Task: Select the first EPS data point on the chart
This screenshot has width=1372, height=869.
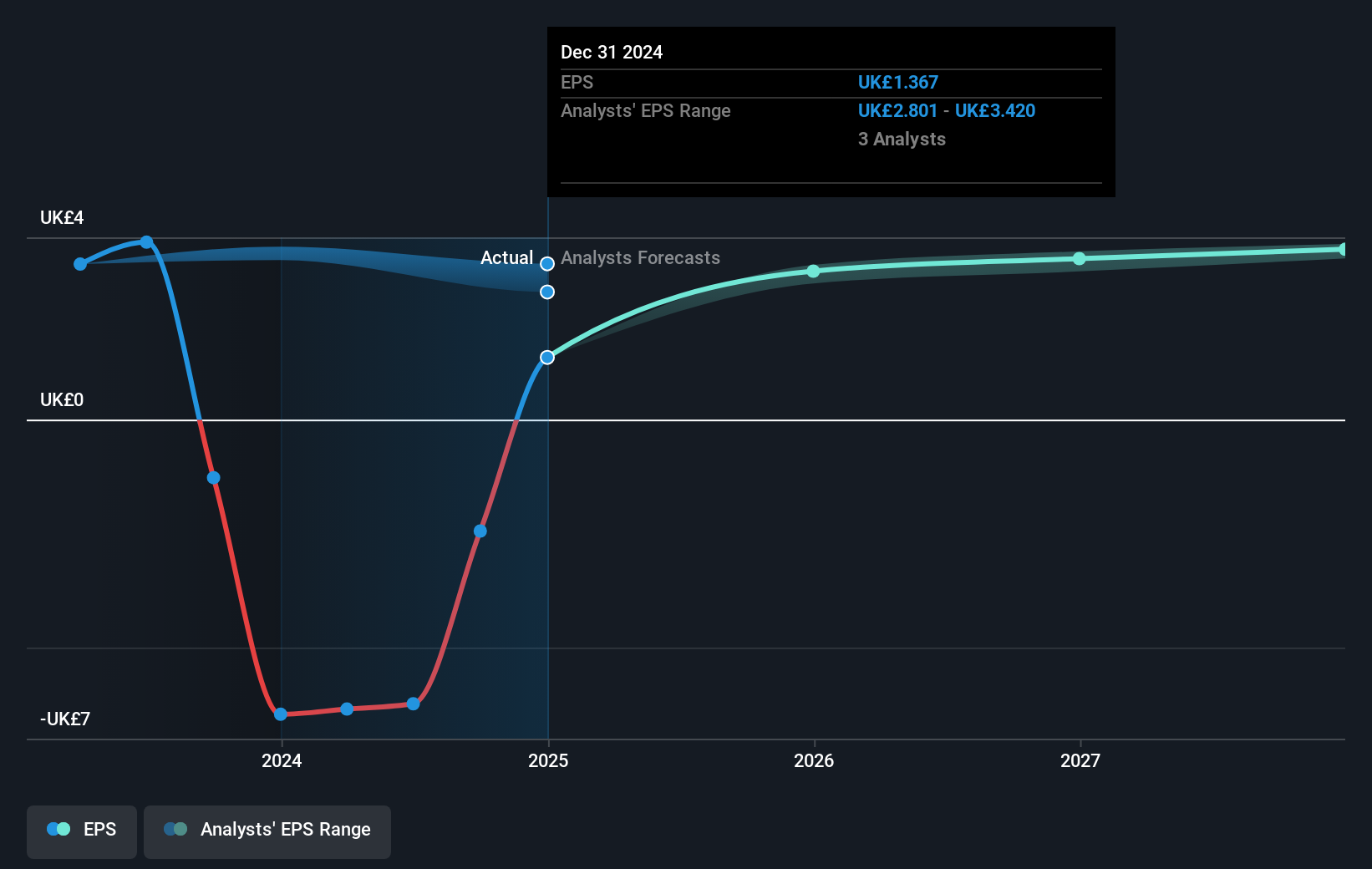Action: pos(79,263)
